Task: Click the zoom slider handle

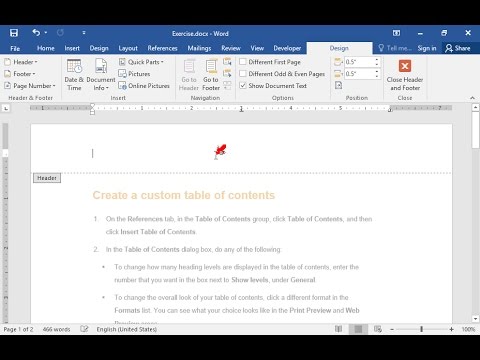Action: coord(422,329)
